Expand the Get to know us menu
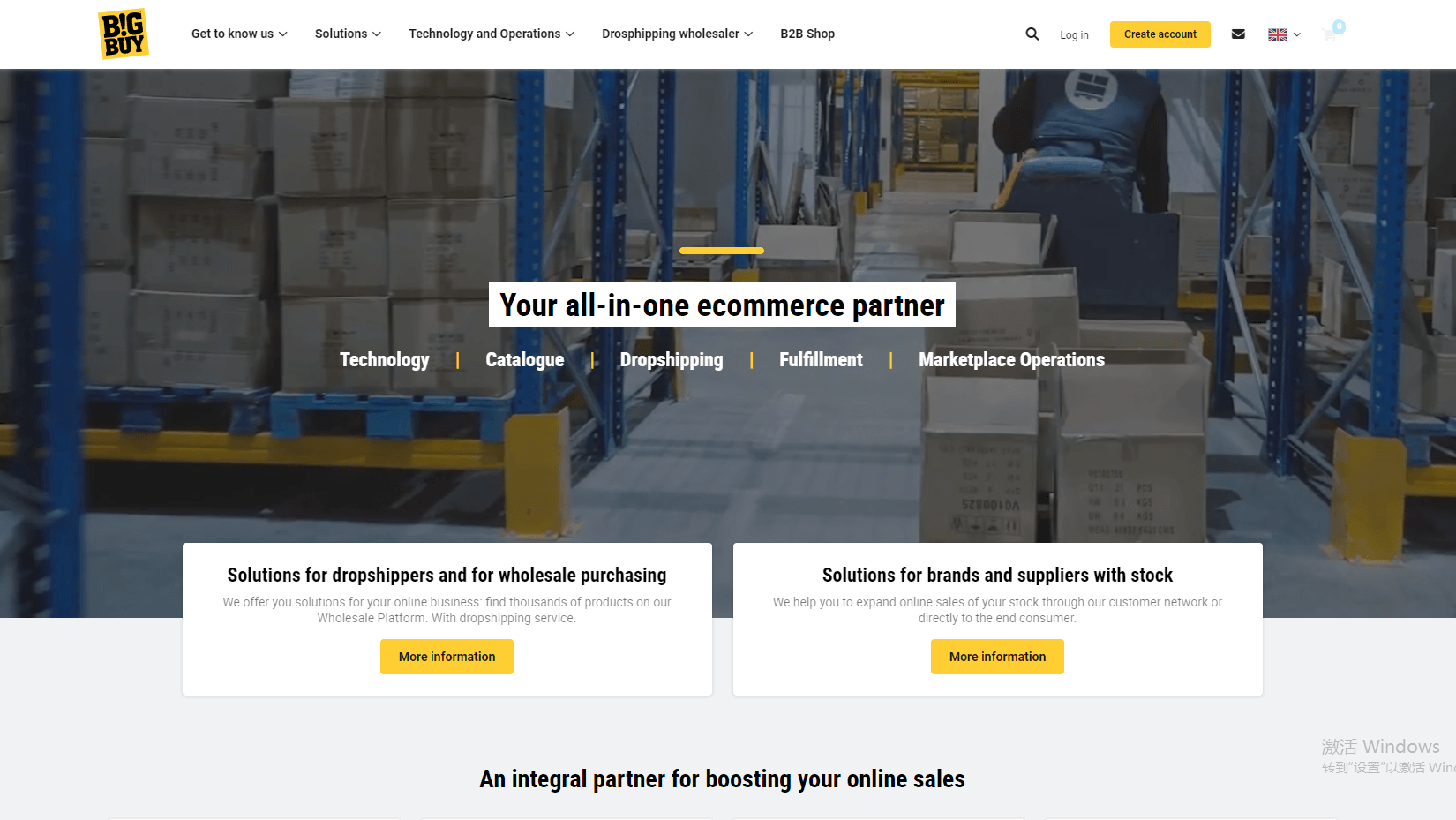Viewport: 1456px width, 820px height. (x=239, y=34)
